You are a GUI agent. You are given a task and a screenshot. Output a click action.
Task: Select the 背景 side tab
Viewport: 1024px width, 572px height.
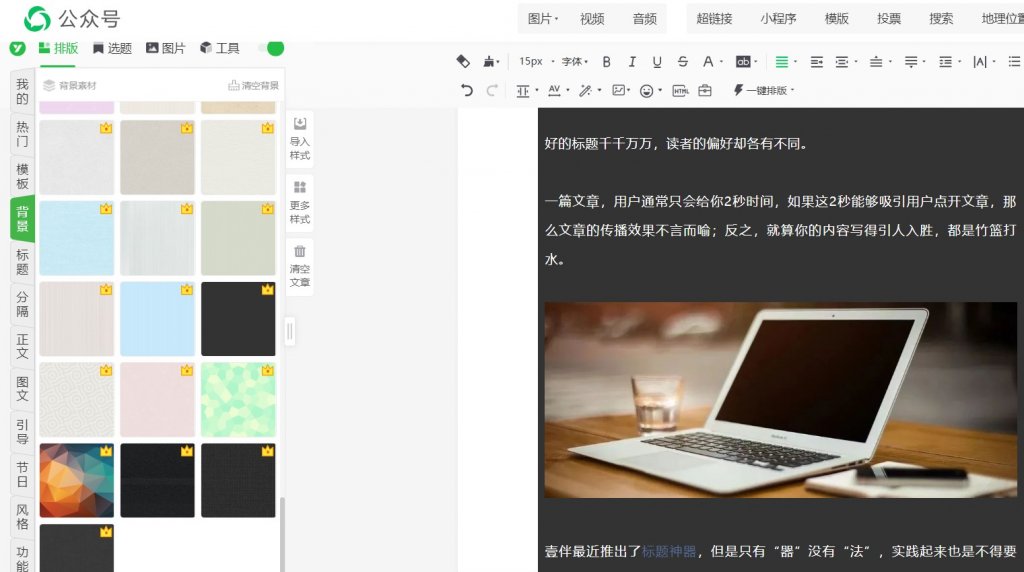tap(22, 219)
